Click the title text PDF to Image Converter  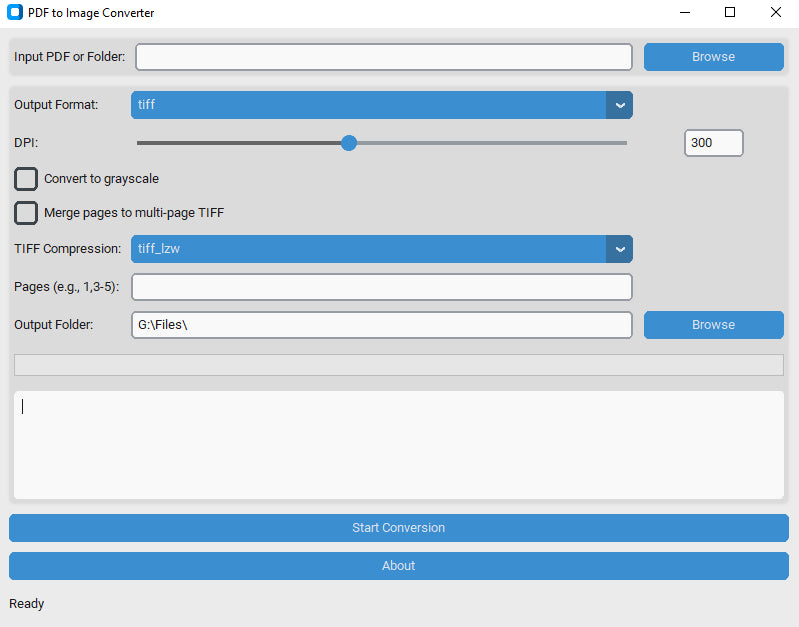tap(91, 13)
